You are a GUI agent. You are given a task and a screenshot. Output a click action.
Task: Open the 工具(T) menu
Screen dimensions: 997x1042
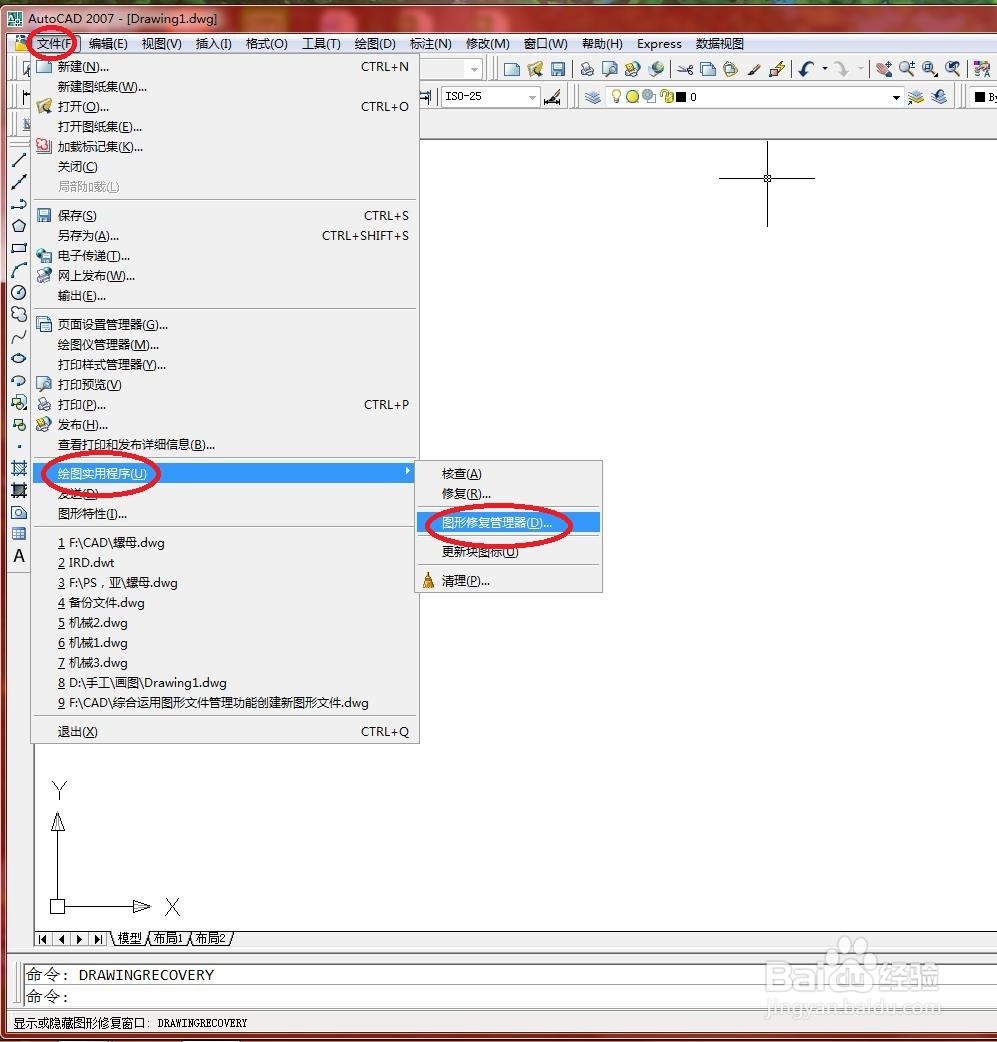[321, 44]
